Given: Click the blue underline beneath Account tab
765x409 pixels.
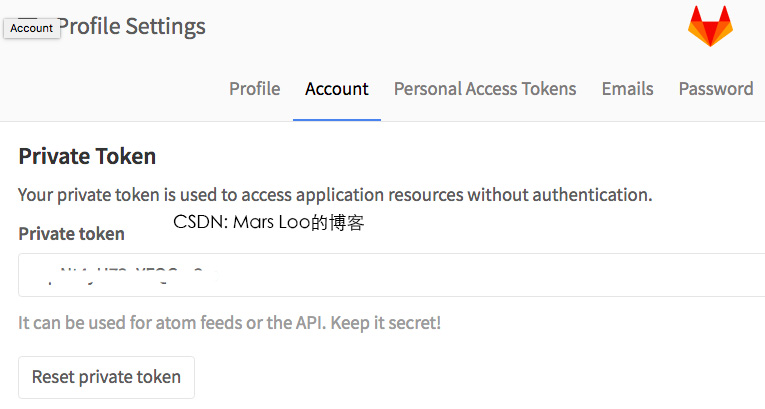Looking at the screenshot, I should pos(337,120).
